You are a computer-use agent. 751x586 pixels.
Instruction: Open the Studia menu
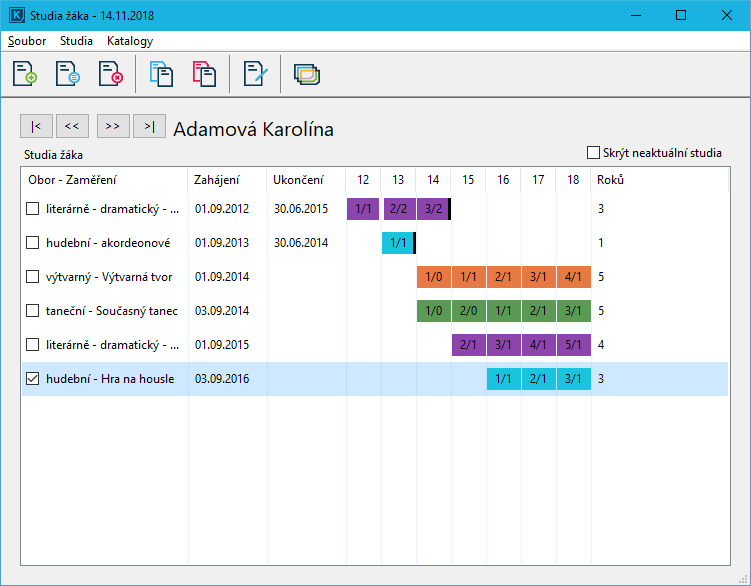click(x=76, y=41)
